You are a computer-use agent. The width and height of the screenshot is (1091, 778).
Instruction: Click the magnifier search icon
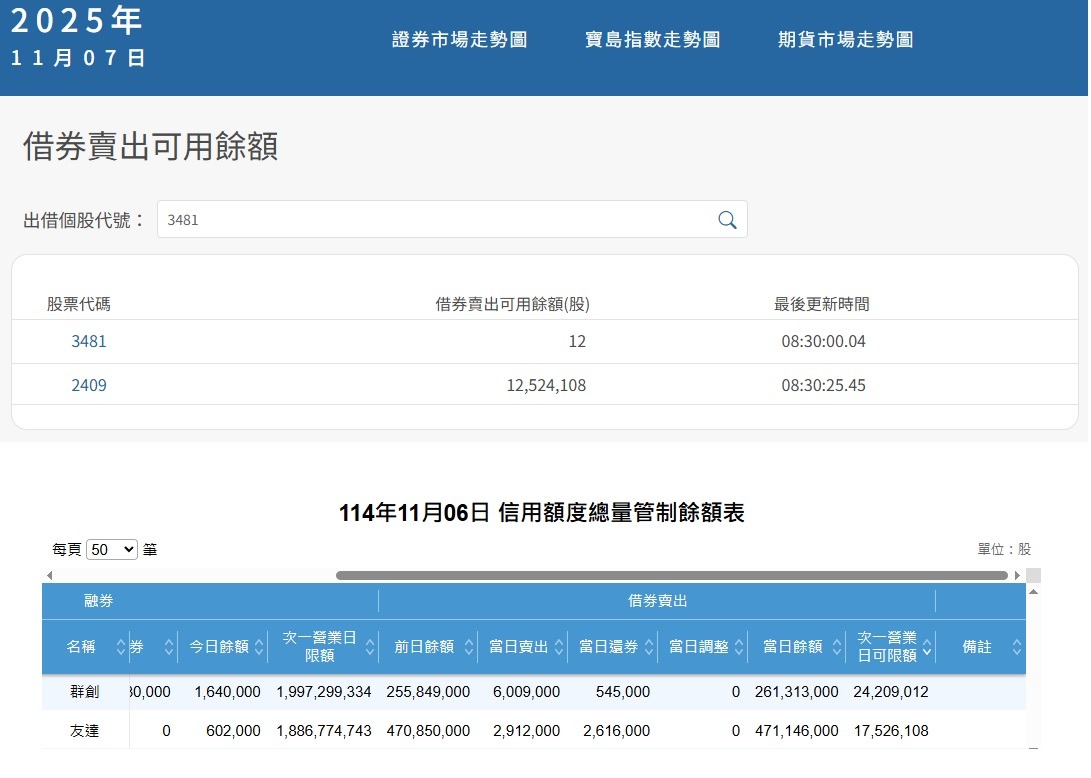[x=727, y=220]
